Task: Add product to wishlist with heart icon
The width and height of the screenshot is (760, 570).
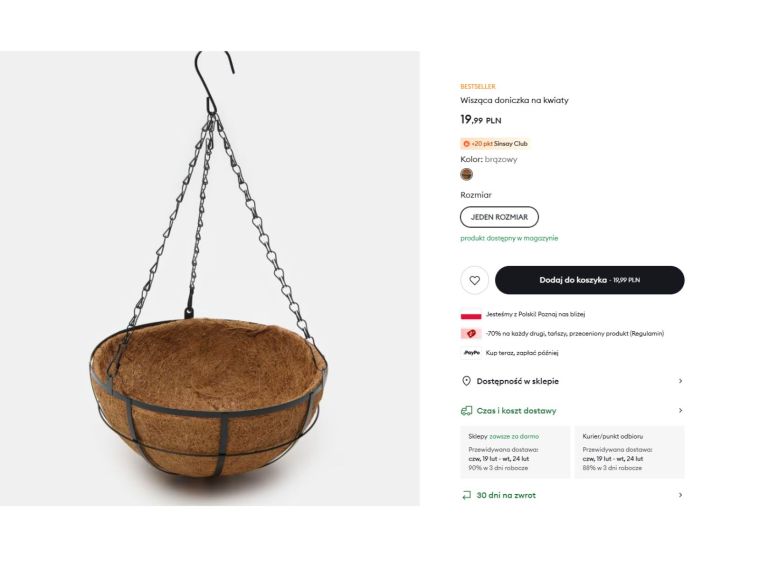Action: [474, 280]
